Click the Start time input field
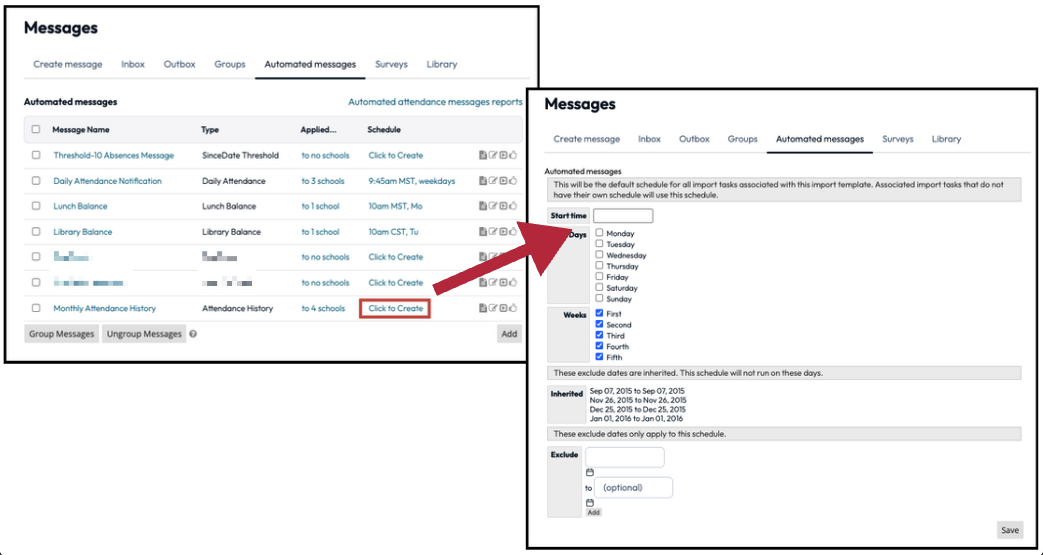Viewport: 1043px width, 555px height. [x=622, y=216]
